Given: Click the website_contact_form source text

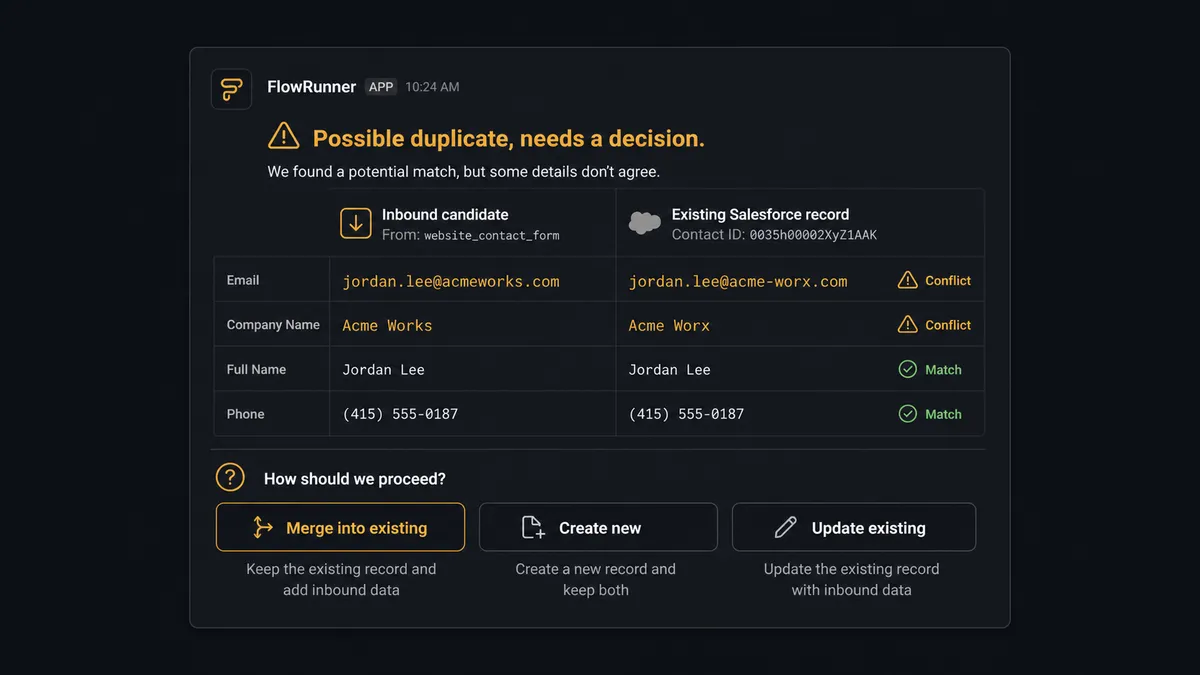Looking at the screenshot, I should (491, 236).
